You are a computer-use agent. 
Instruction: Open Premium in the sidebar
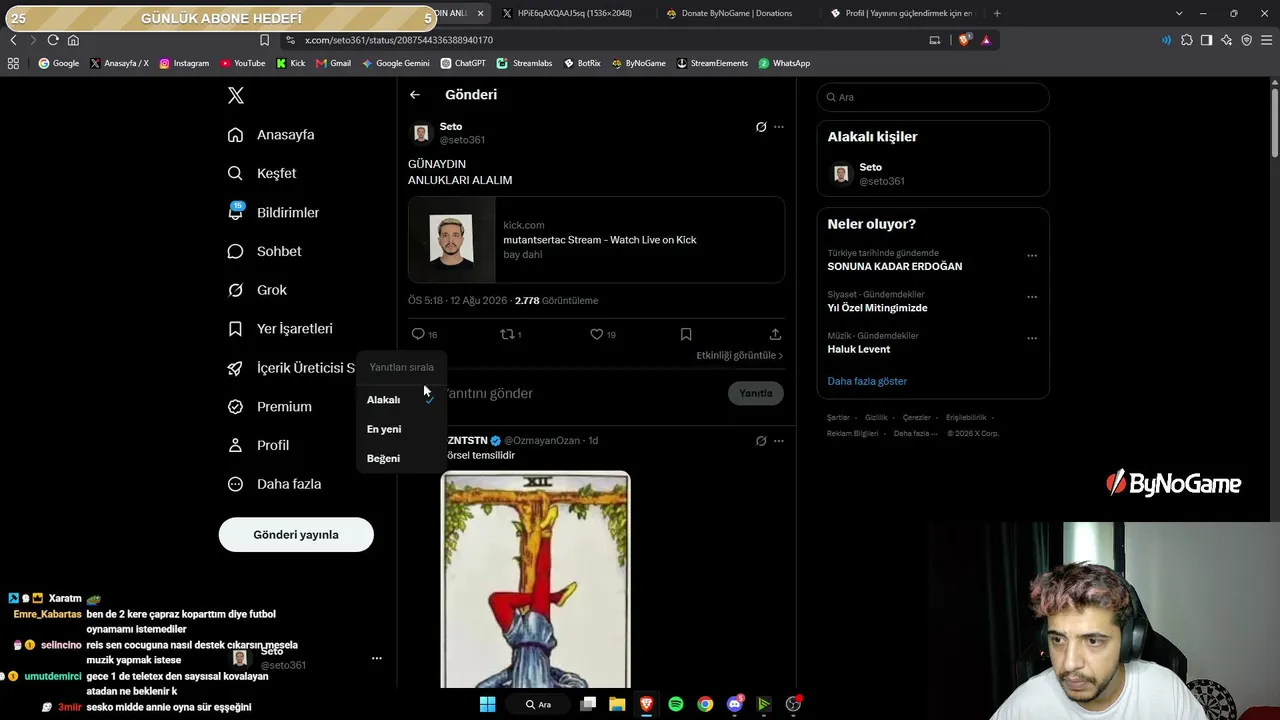click(x=270, y=407)
